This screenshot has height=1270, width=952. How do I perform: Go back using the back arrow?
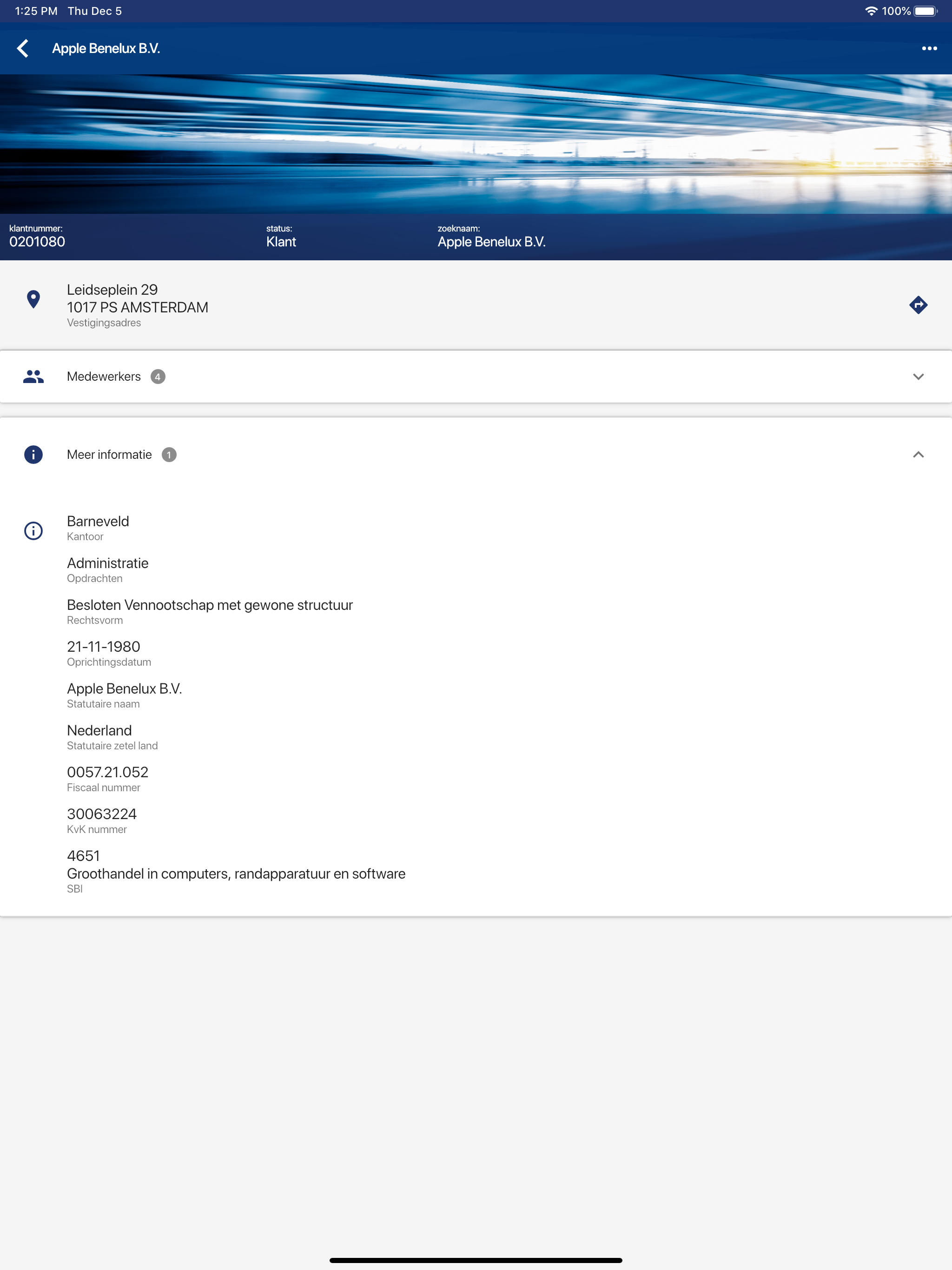click(x=23, y=48)
